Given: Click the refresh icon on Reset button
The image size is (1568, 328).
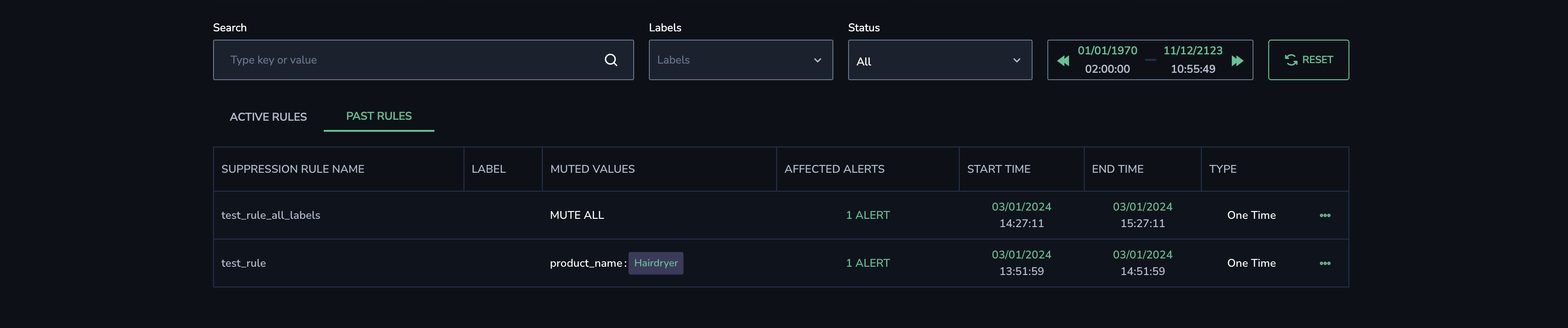Looking at the screenshot, I should pos(1290,59).
